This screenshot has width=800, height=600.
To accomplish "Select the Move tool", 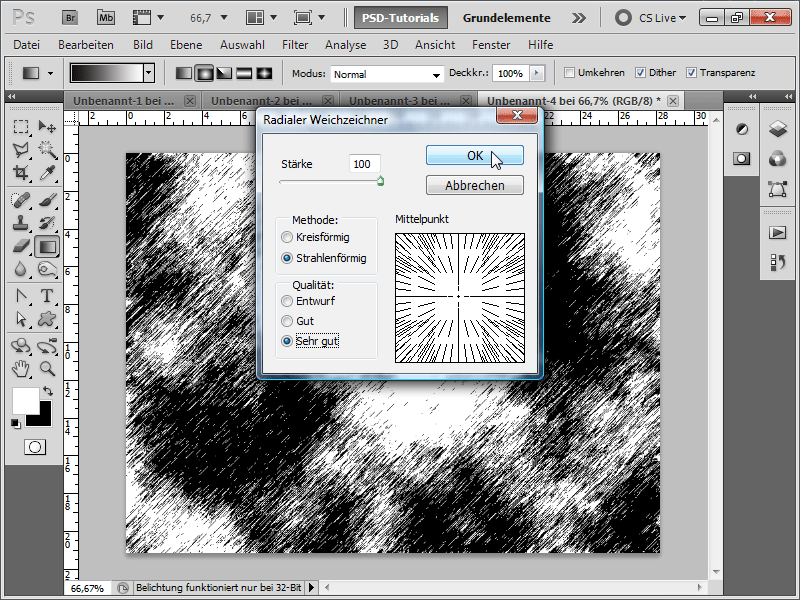I will coord(47,126).
